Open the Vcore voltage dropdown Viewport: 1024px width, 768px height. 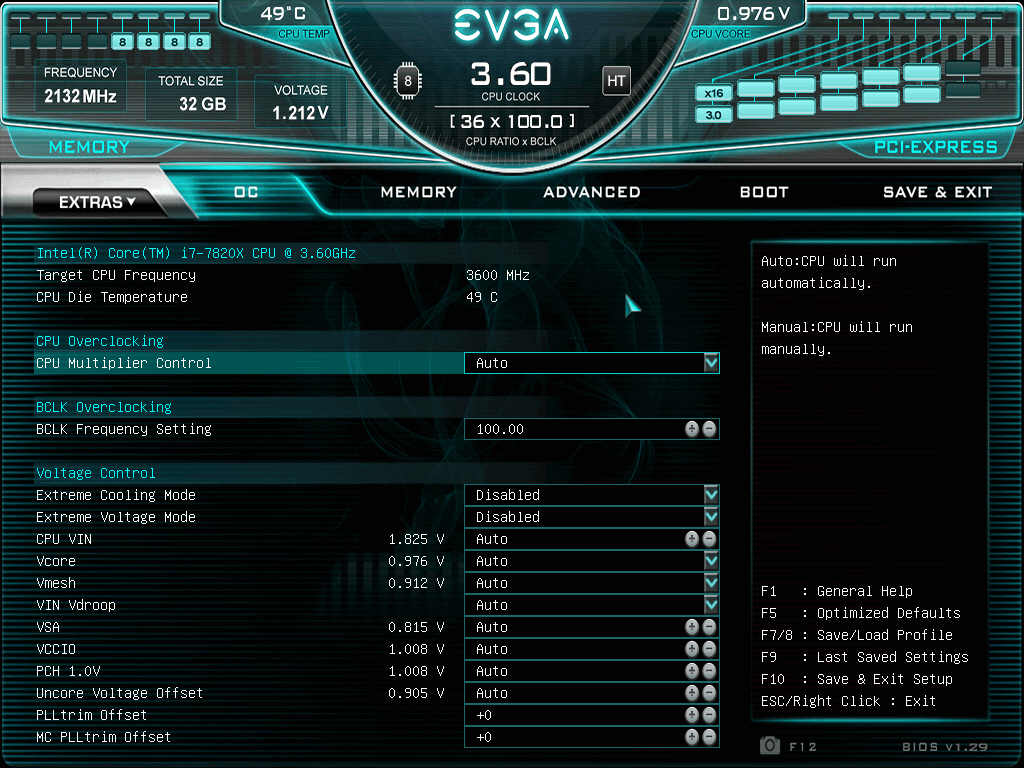pos(592,561)
